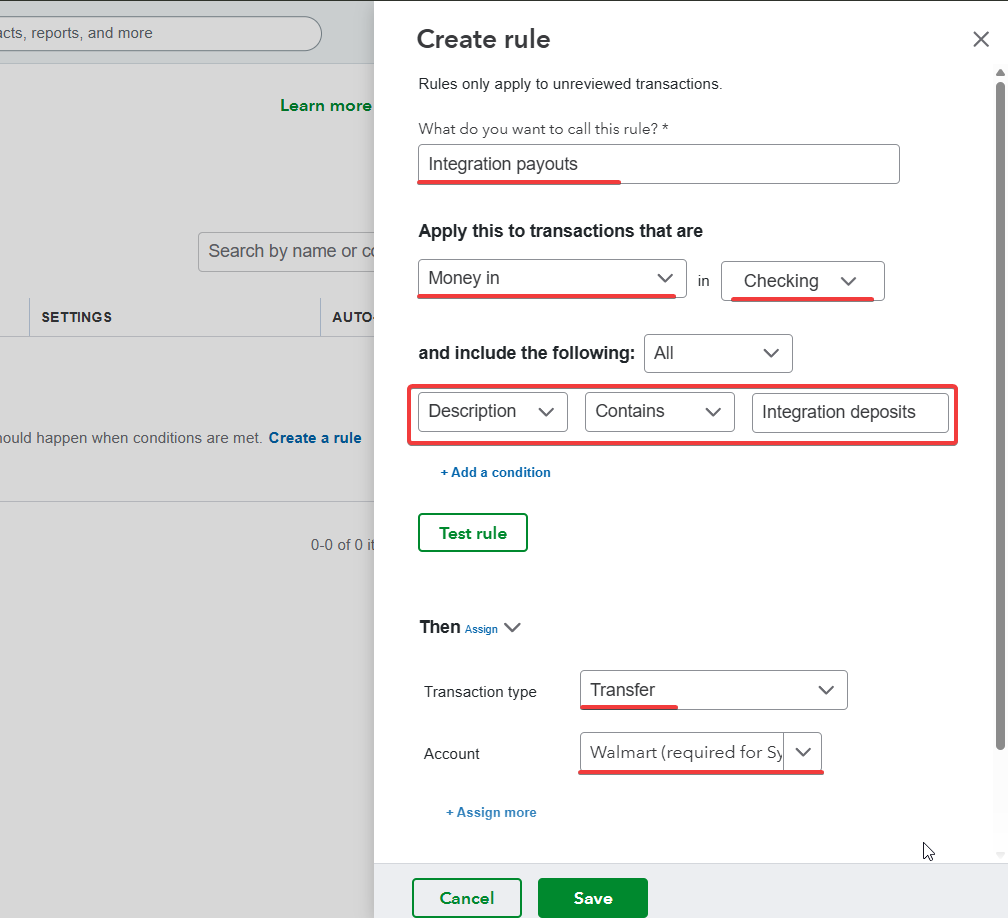Viewport: 1008px width, 918px height.
Task: Click the Walmart account field
Action: (684, 752)
